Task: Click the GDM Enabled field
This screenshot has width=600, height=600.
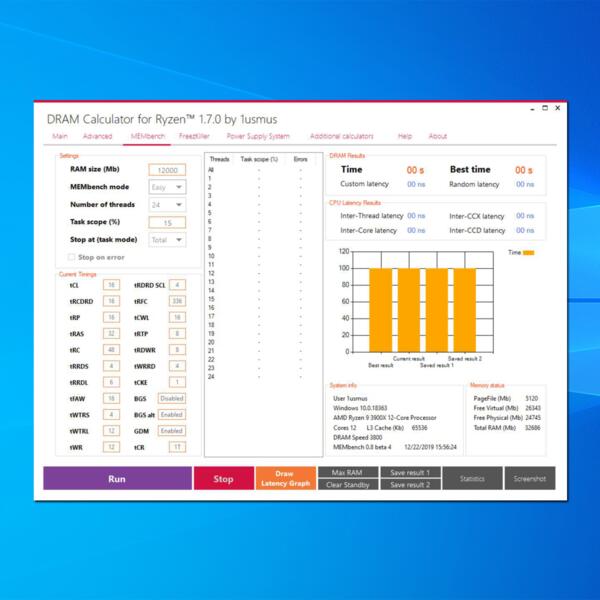Action: coord(172,430)
